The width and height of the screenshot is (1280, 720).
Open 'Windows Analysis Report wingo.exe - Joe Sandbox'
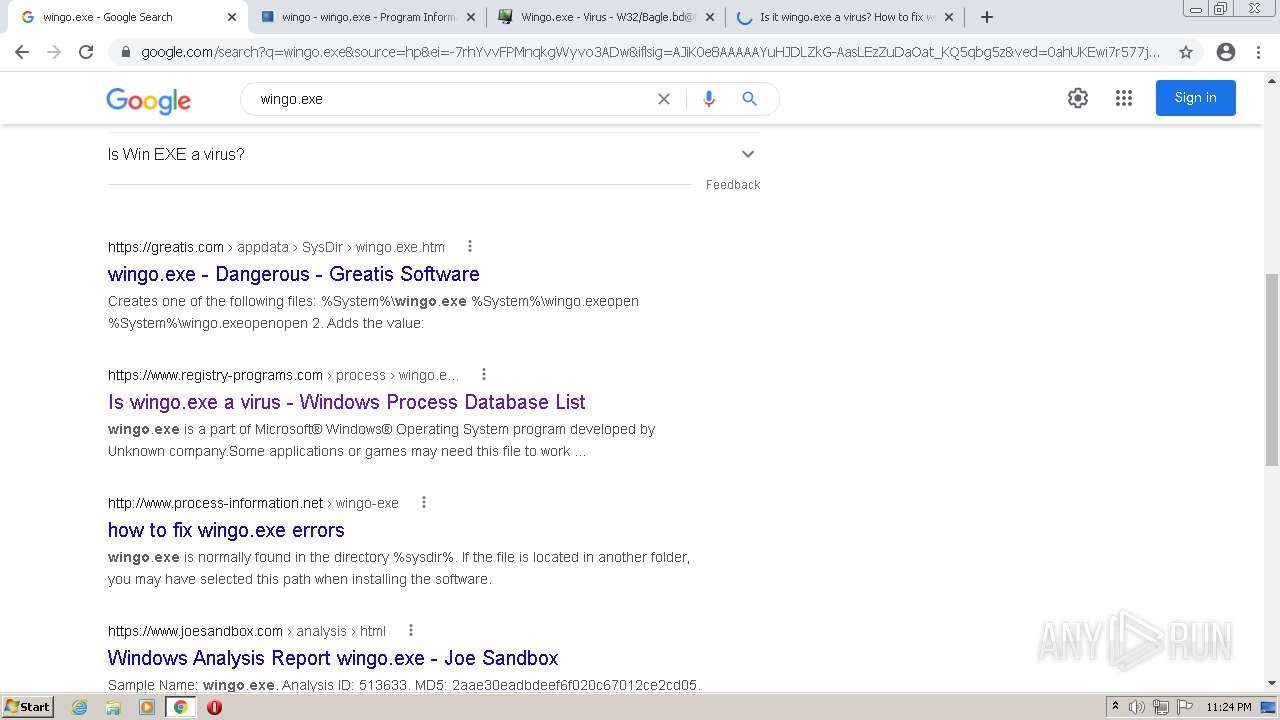333,658
